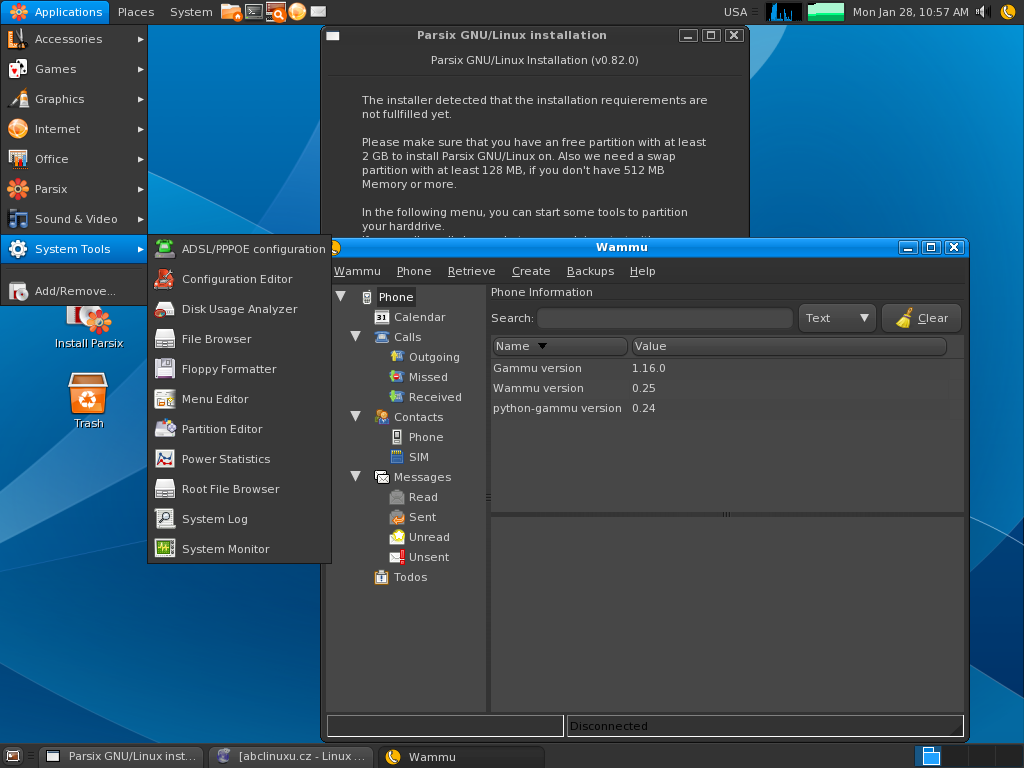Select Phone under Contacts in Wammu
1024x768 pixels.
pyautogui.click(x=426, y=437)
